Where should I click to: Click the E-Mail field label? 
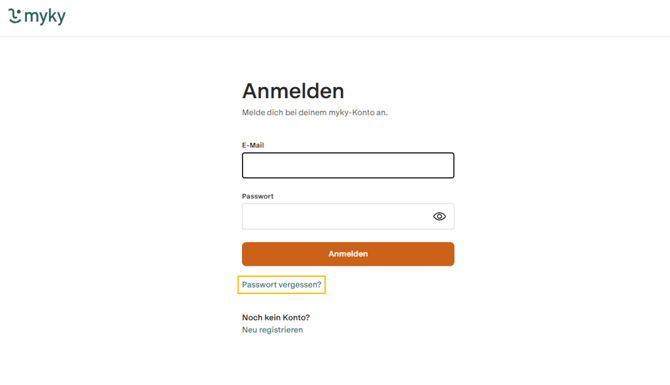253,145
